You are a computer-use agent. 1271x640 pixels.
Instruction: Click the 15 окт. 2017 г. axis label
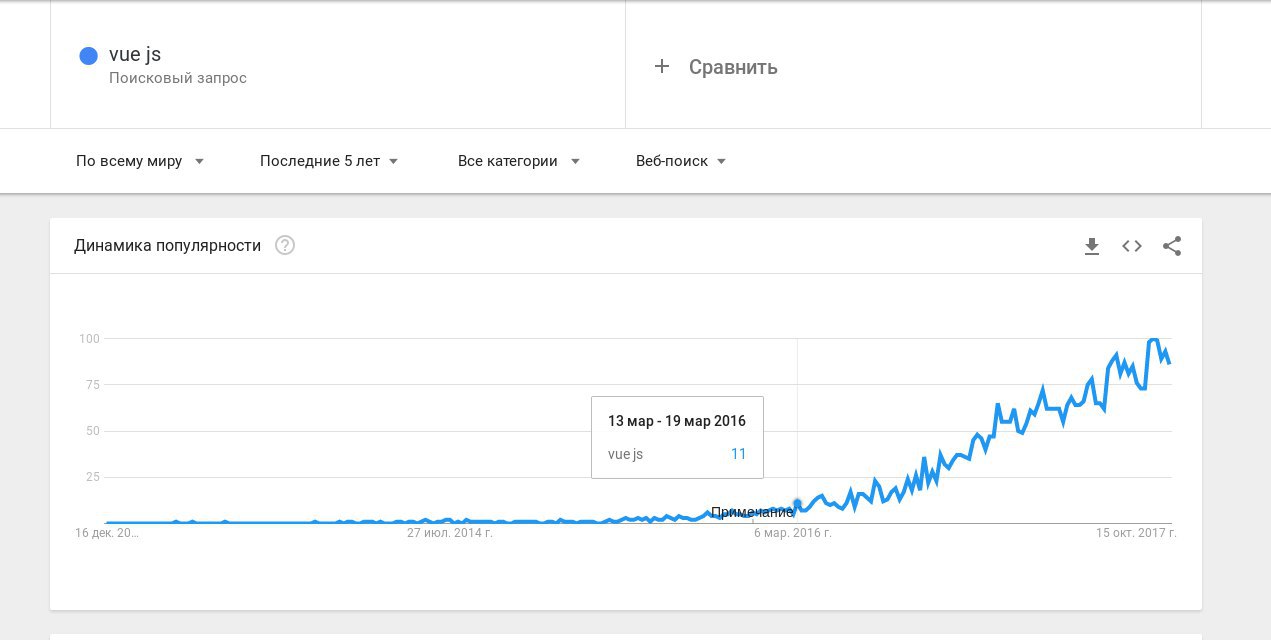pos(1136,533)
